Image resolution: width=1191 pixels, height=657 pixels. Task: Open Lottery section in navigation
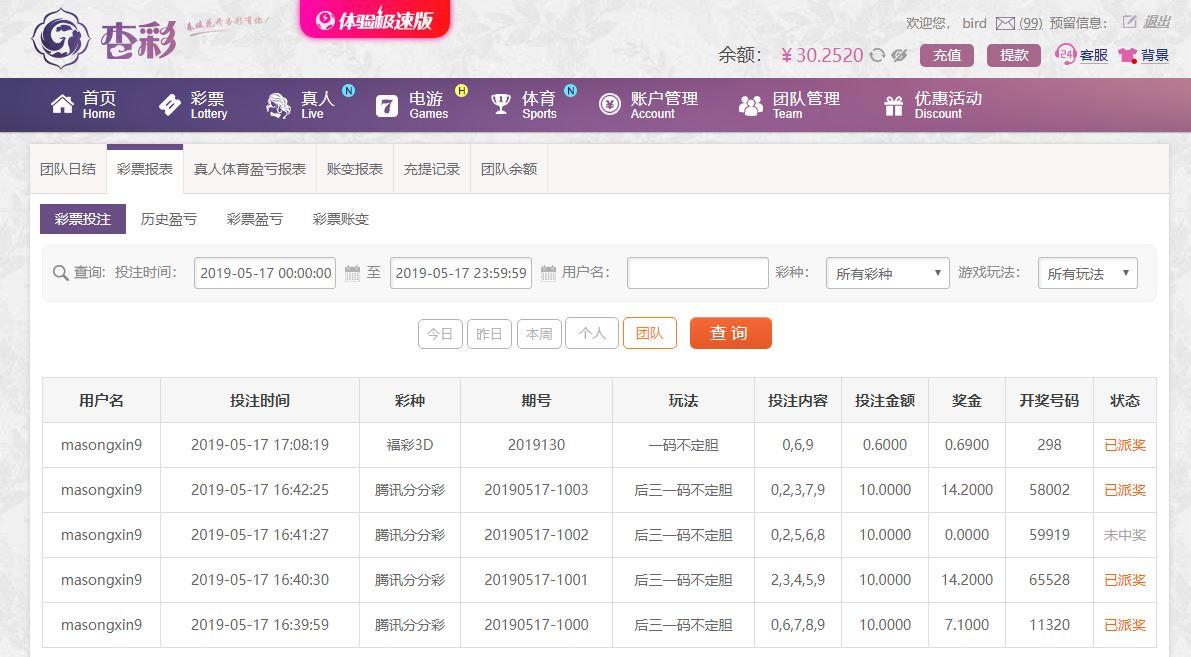(193, 105)
